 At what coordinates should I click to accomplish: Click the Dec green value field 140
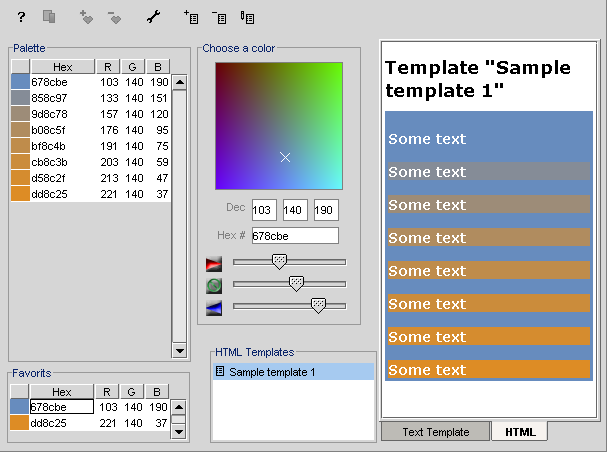coord(295,210)
